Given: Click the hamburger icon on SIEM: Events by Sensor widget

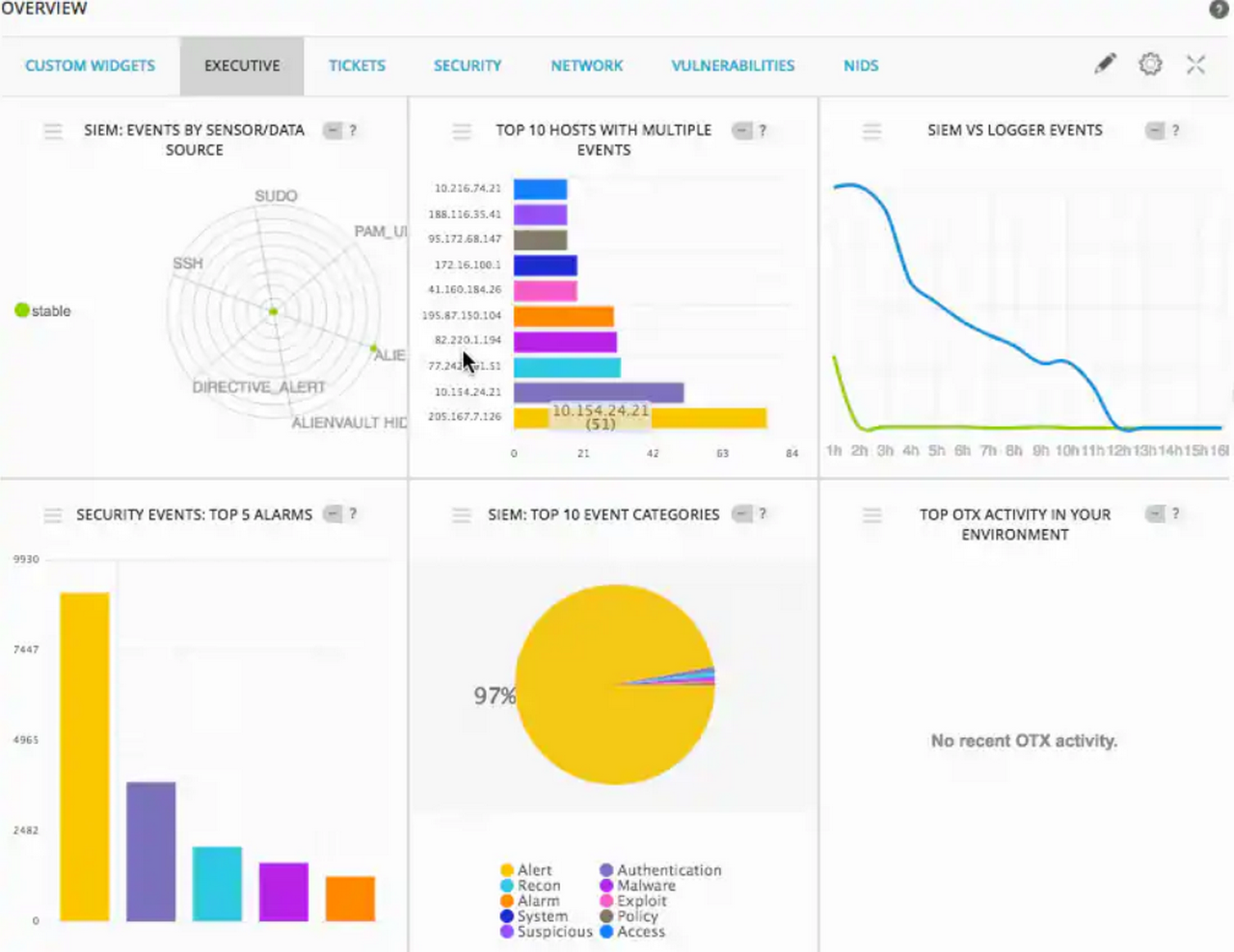Looking at the screenshot, I should (x=53, y=131).
